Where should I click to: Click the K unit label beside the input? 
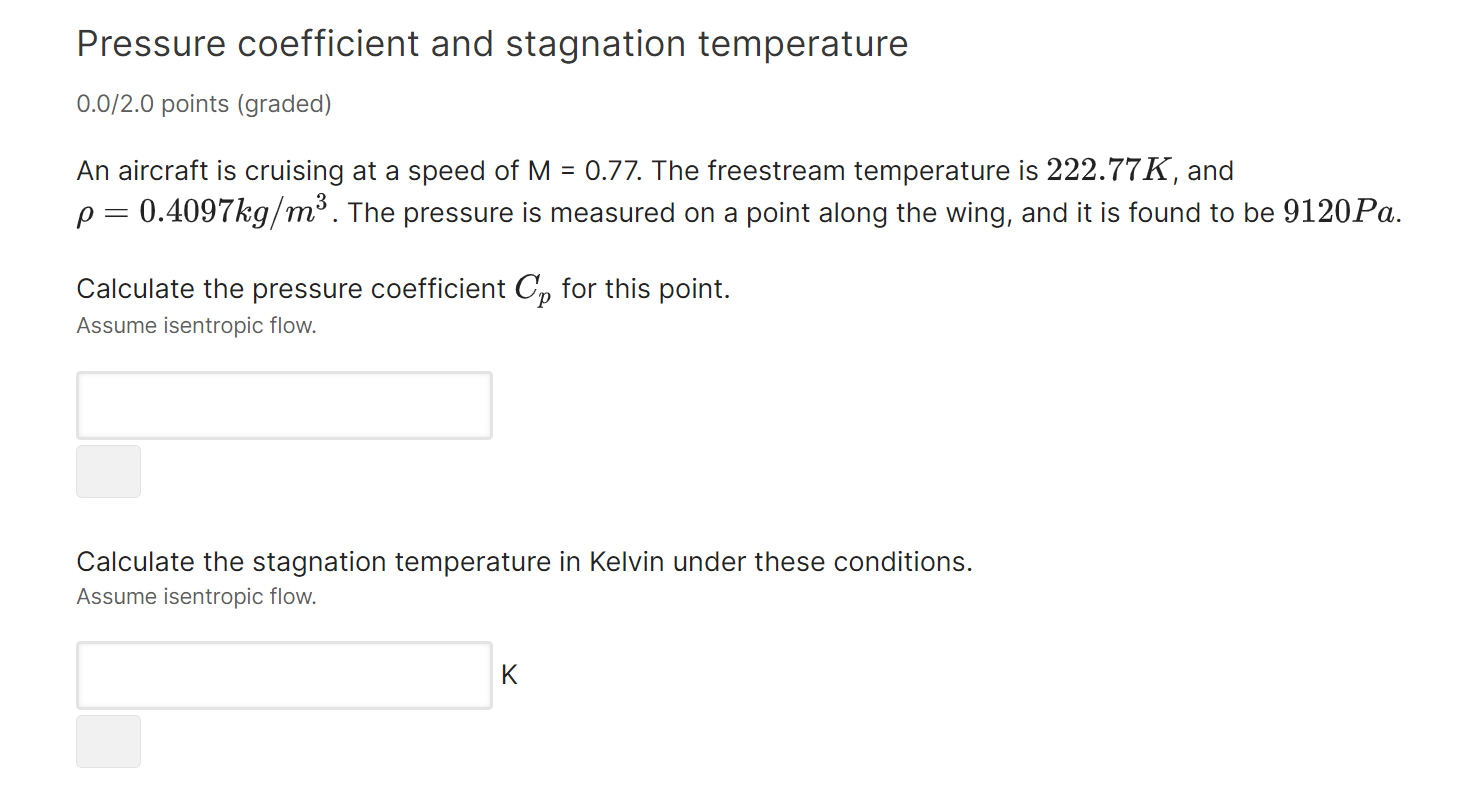coord(510,674)
